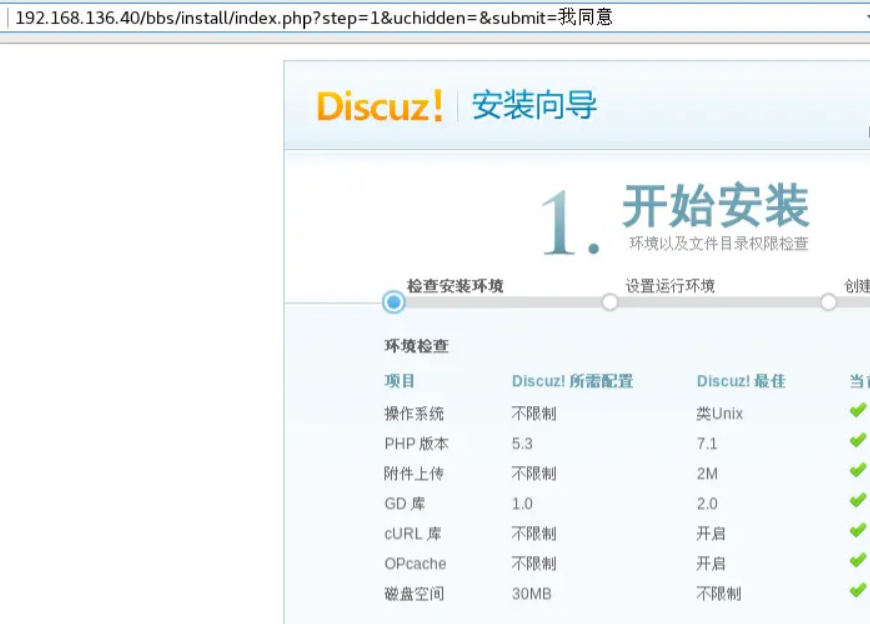This screenshot has height=624, width=870.
Task: Click the 操作系统 row label
Action: coord(414,414)
